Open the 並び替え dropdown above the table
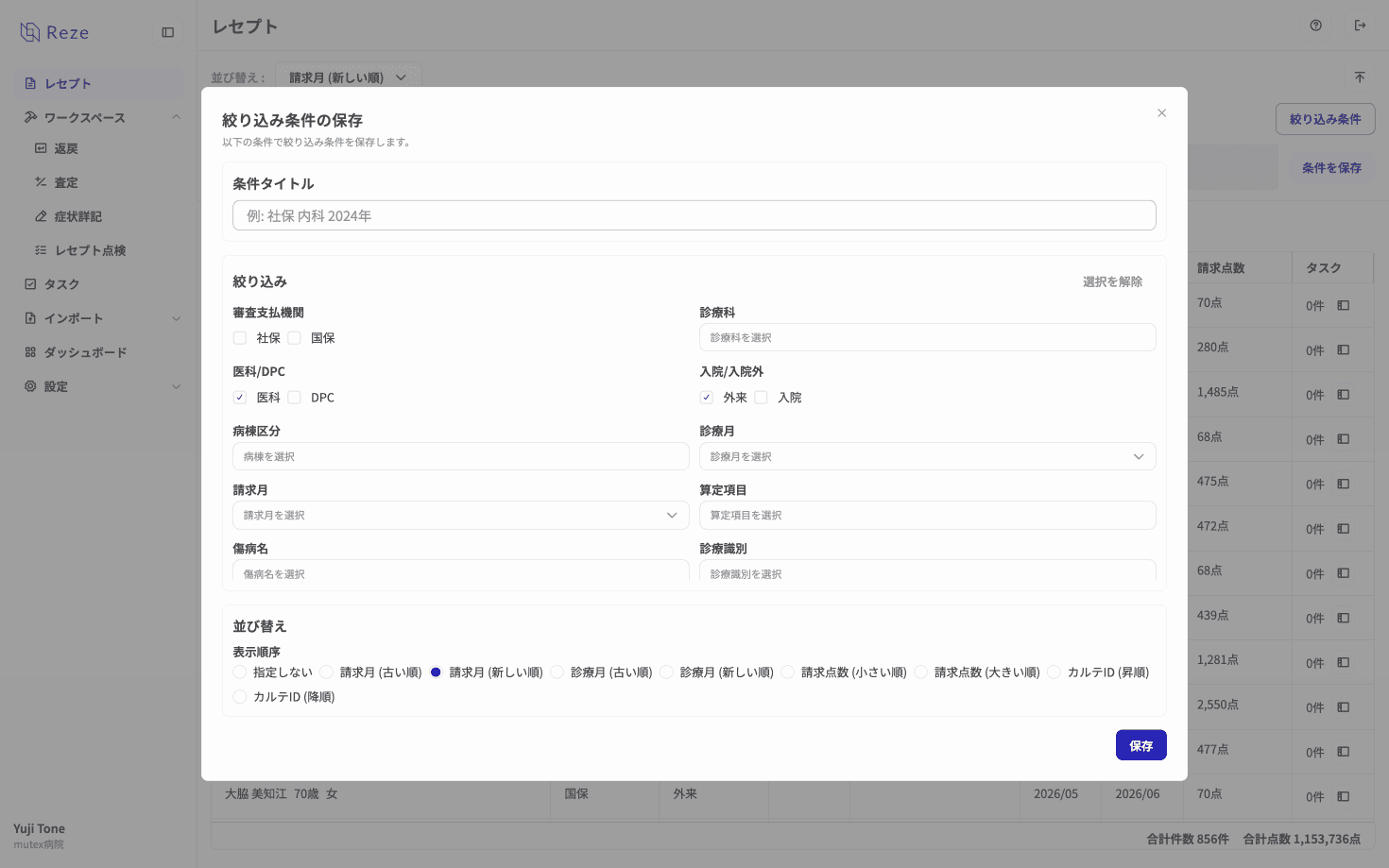Image resolution: width=1389 pixels, height=868 pixels. point(348,77)
